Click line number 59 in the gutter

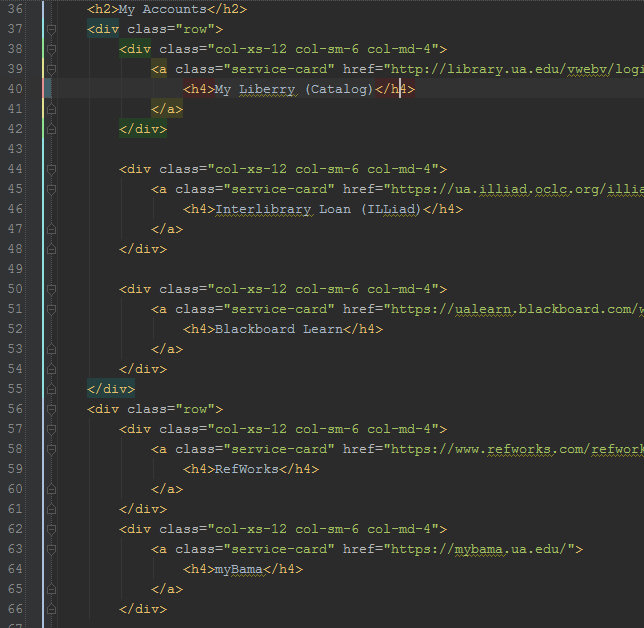coord(15,469)
